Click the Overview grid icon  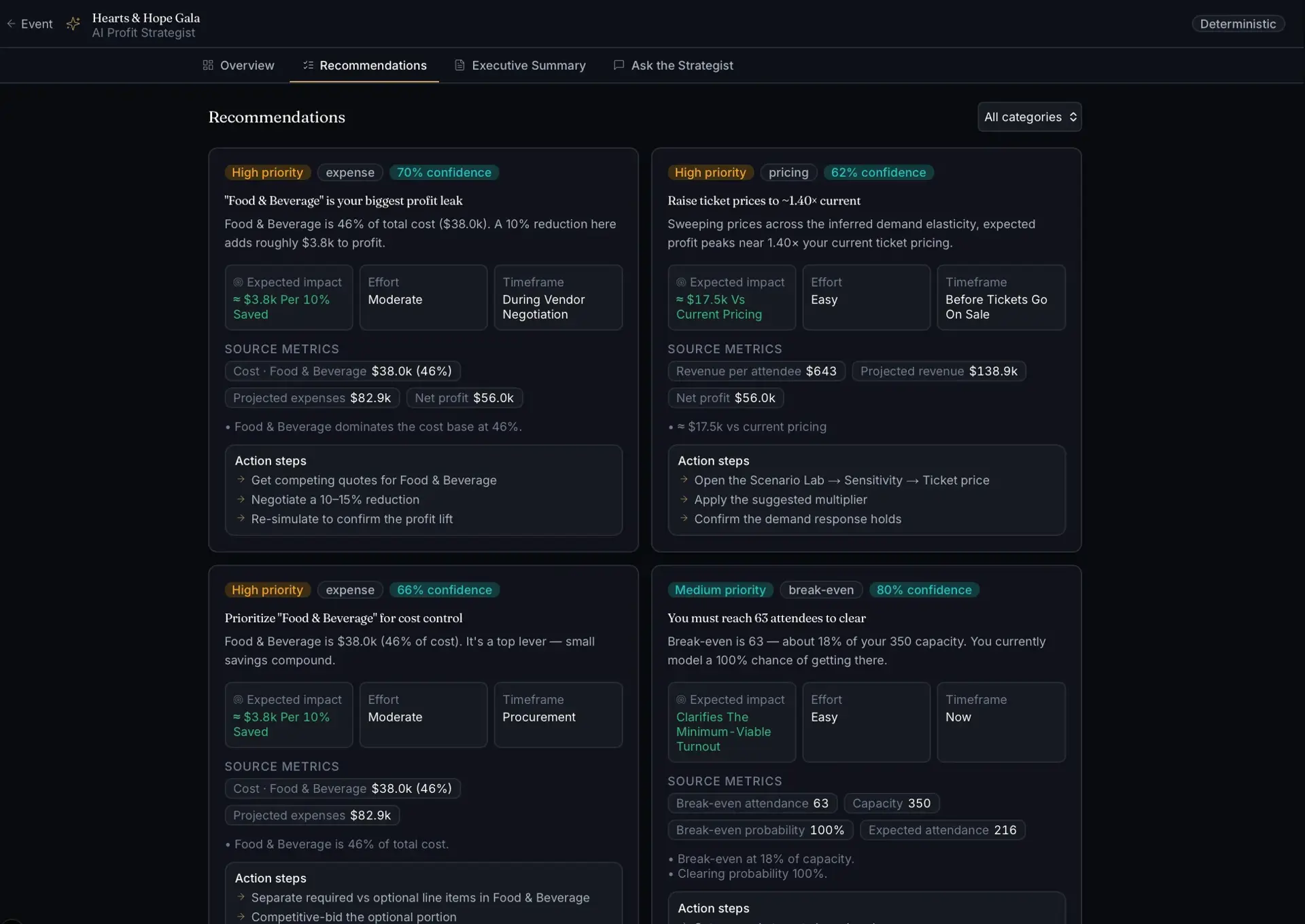[208, 65]
